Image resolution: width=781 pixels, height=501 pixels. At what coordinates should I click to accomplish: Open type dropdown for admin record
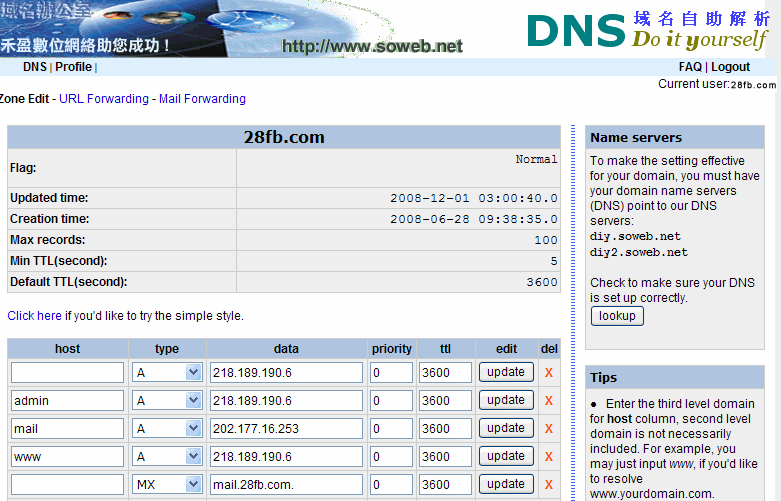pos(167,401)
